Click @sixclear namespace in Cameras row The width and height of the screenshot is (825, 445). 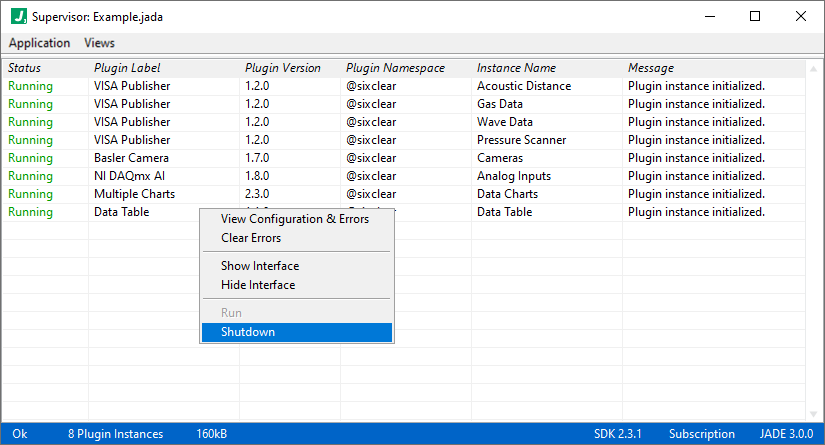tap(371, 158)
